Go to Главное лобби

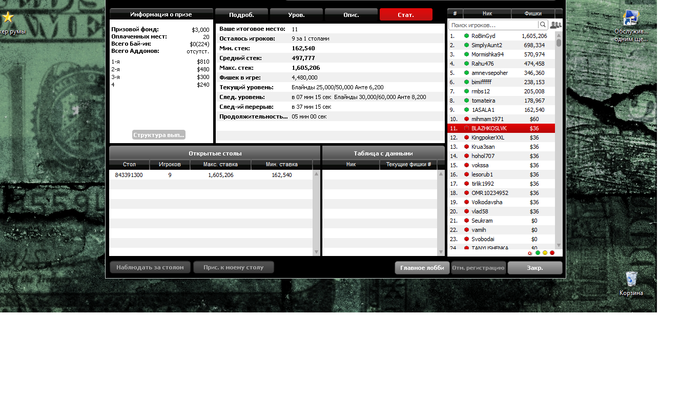tap(422, 268)
